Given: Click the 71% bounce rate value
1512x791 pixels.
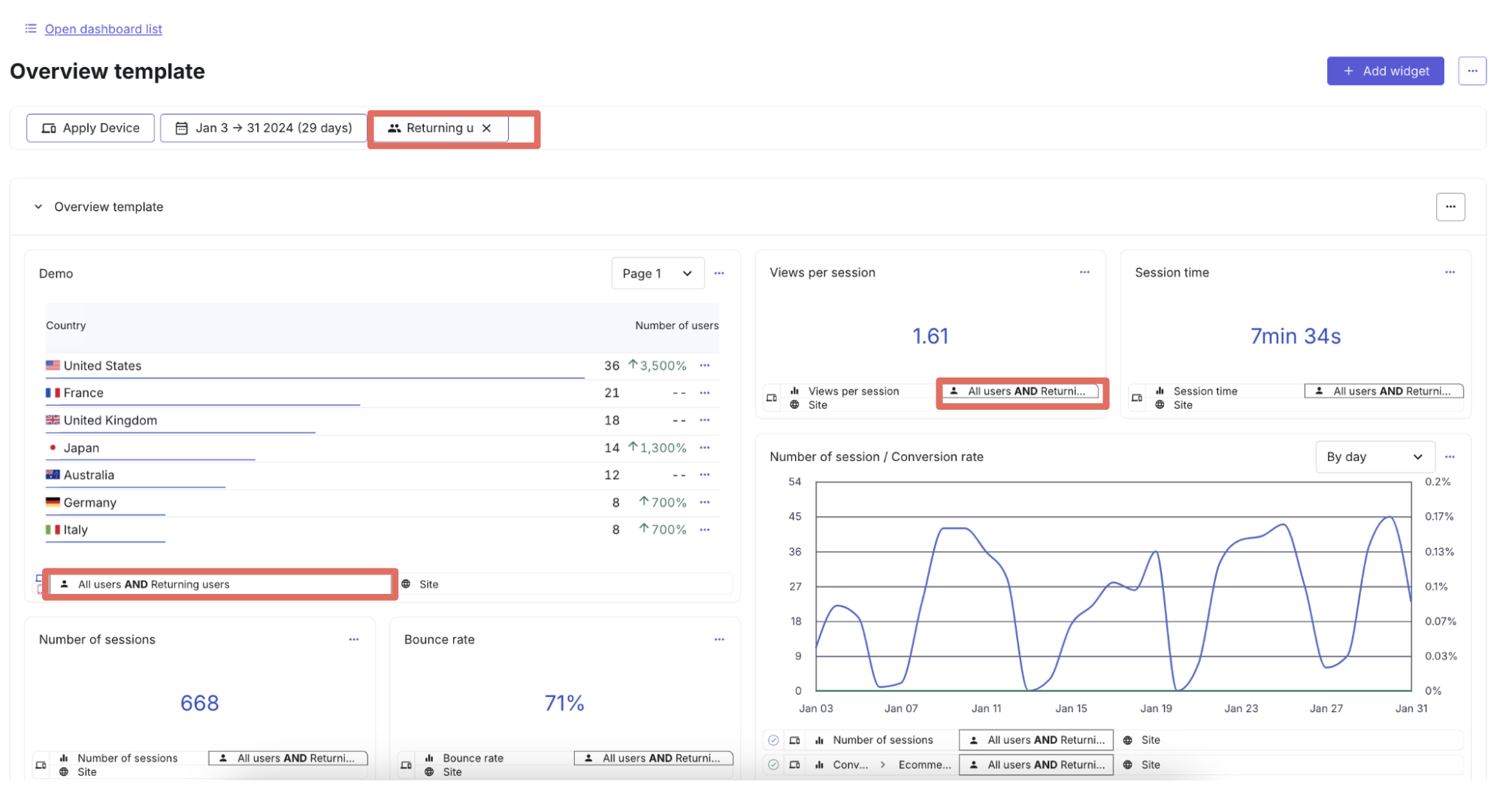Looking at the screenshot, I should [564, 703].
